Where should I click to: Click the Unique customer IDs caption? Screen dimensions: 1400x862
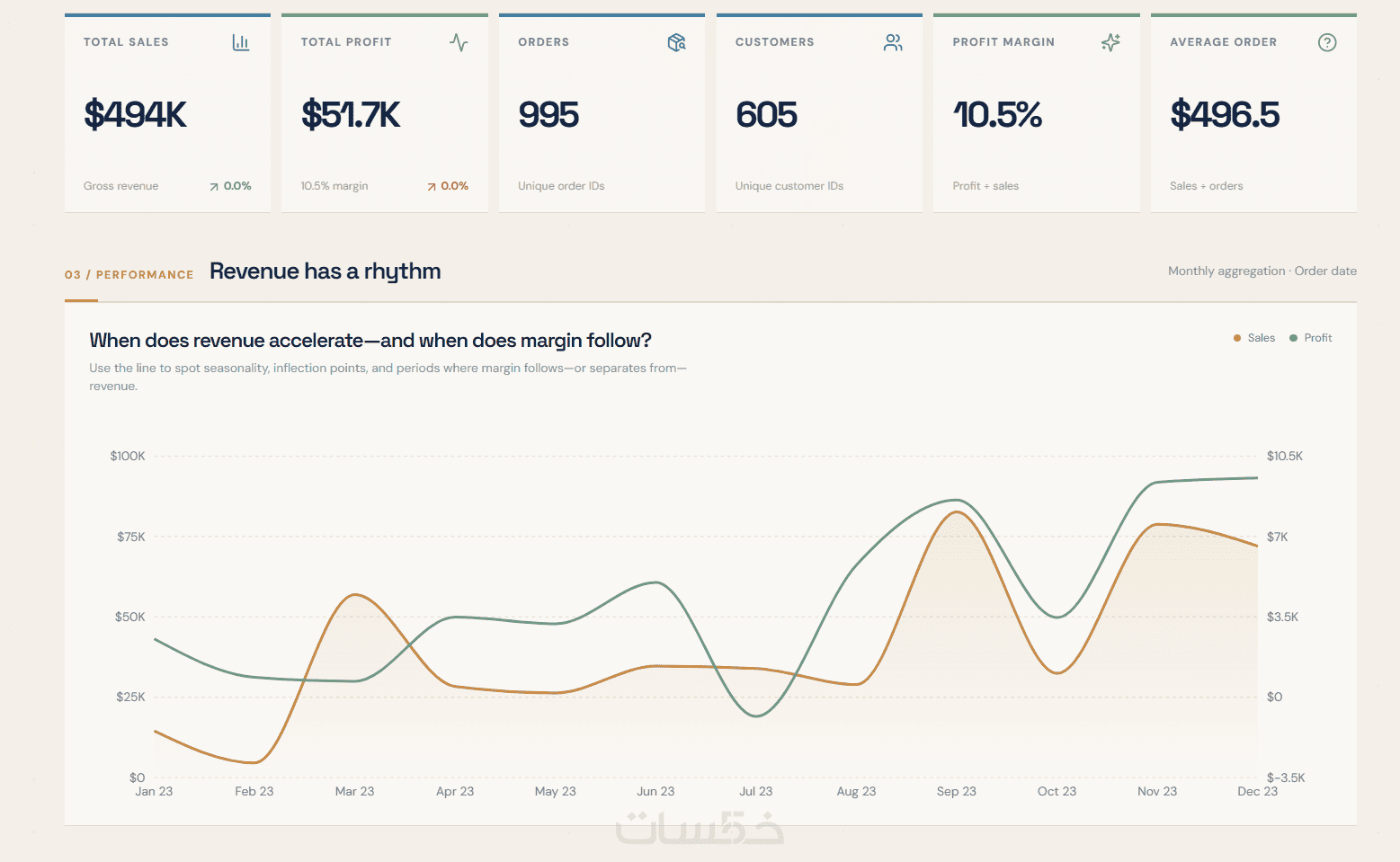click(789, 186)
